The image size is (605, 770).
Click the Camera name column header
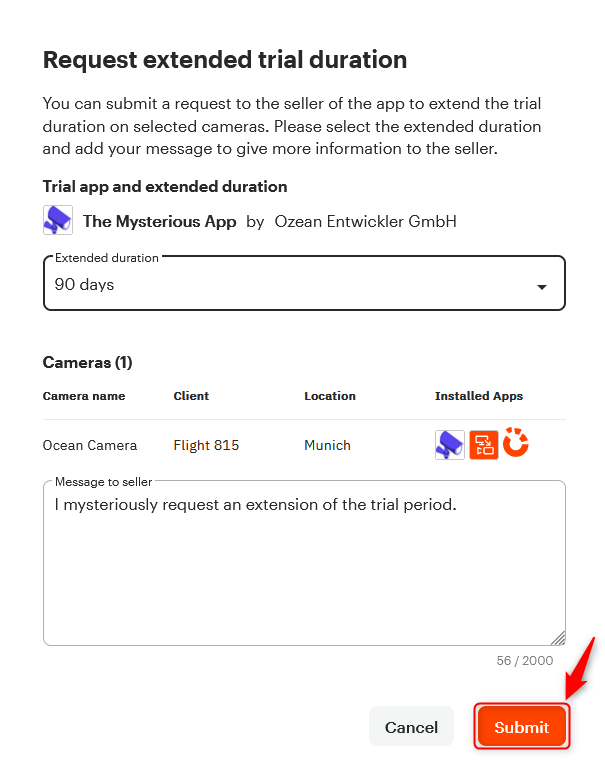(84, 396)
